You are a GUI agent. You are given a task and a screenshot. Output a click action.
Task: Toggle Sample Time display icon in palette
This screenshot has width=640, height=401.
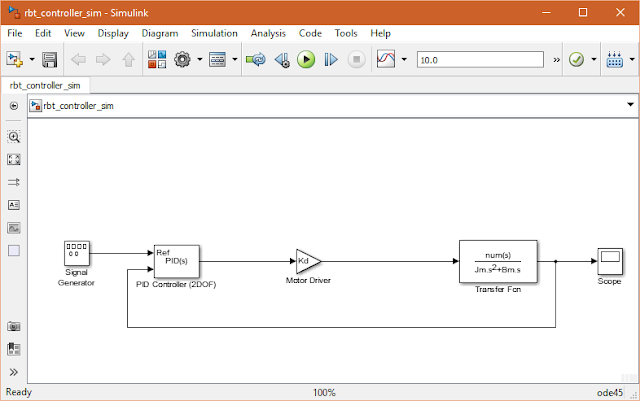(14, 182)
